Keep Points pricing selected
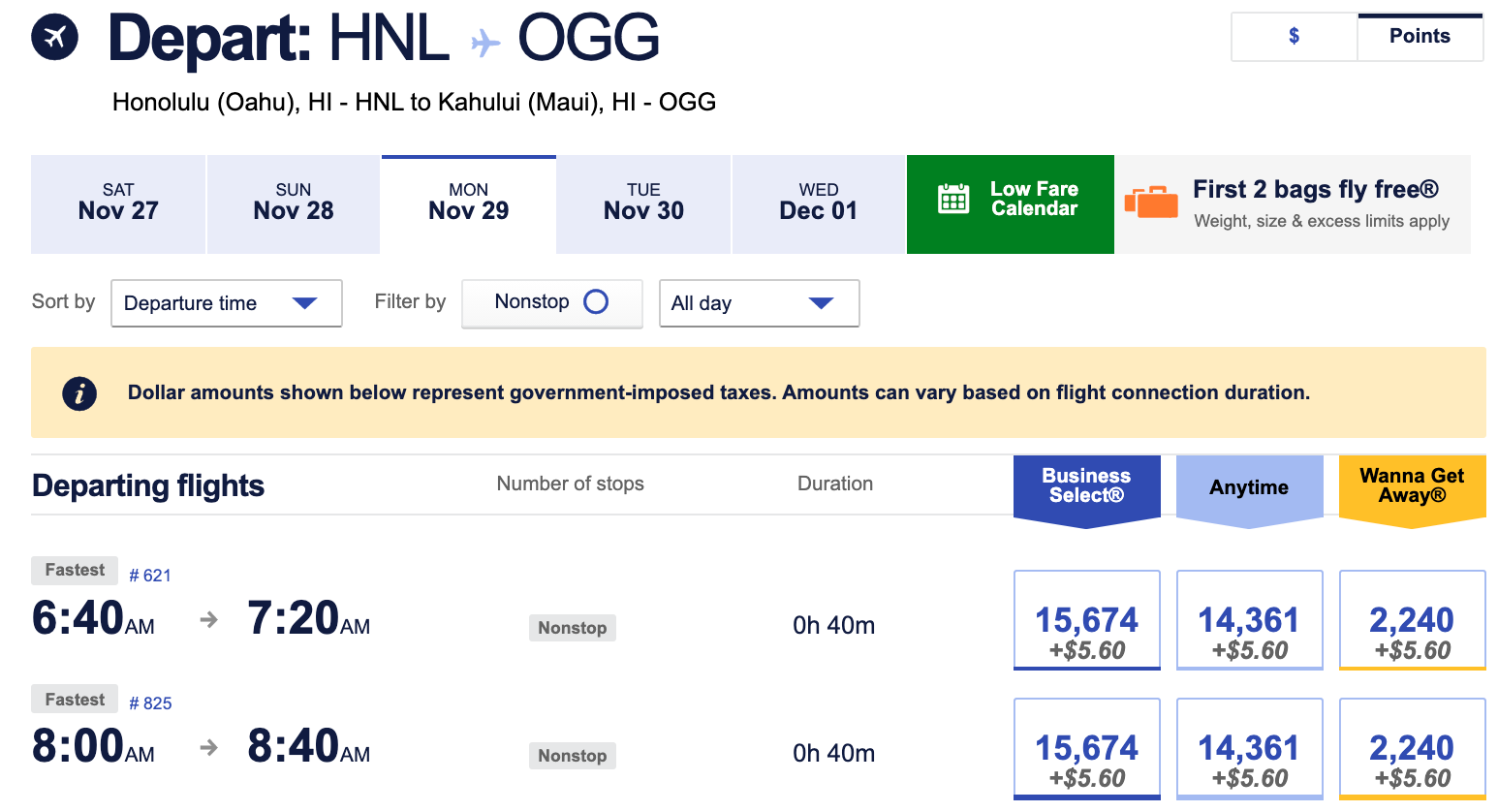Image resolution: width=1498 pixels, height=812 pixels. pyautogui.click(x=1419, y=36)
